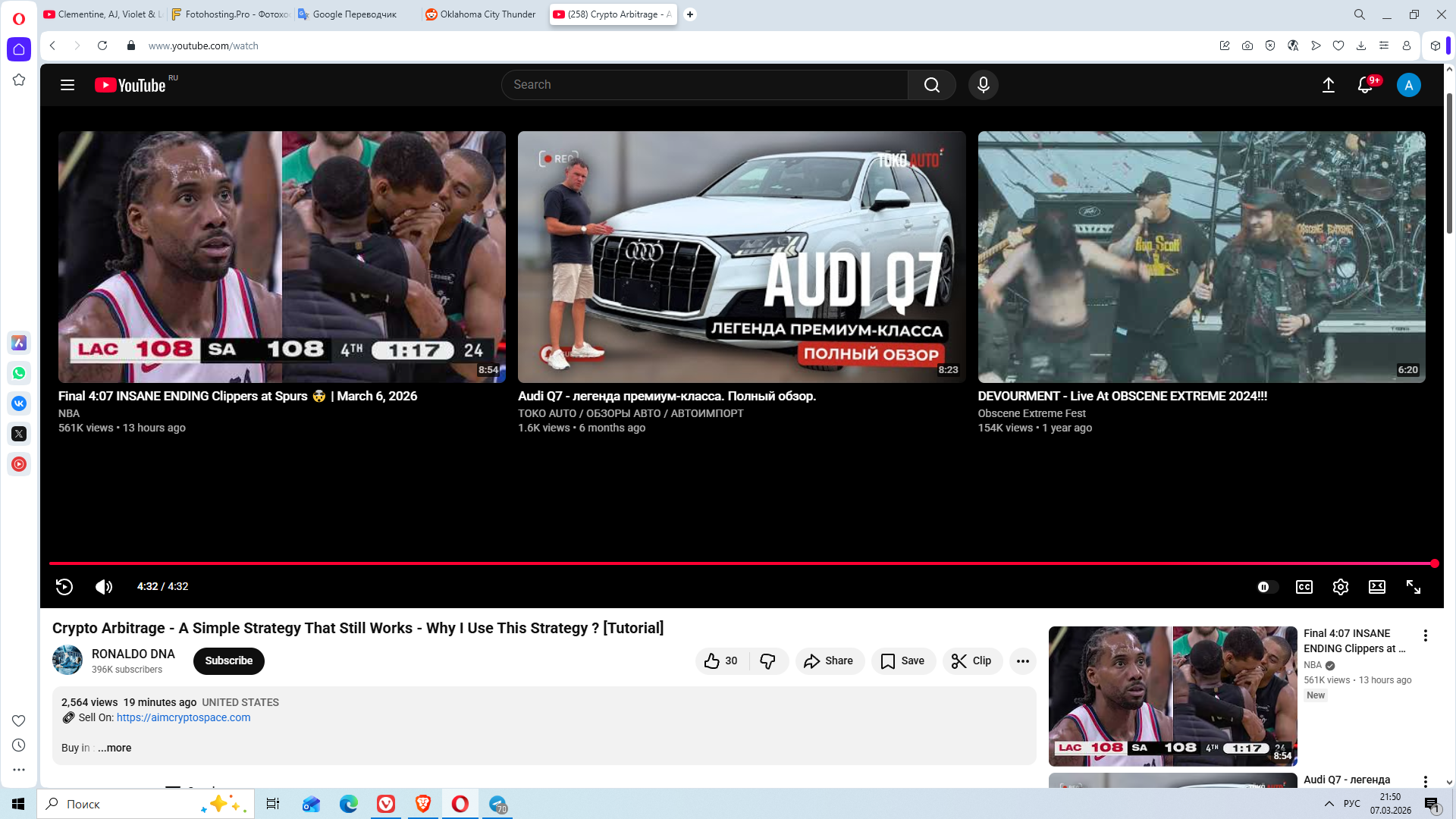This screenshot has height=819, width=1456.
Task: Toggle closed captions CC button
Action: tap(1304, 587)
